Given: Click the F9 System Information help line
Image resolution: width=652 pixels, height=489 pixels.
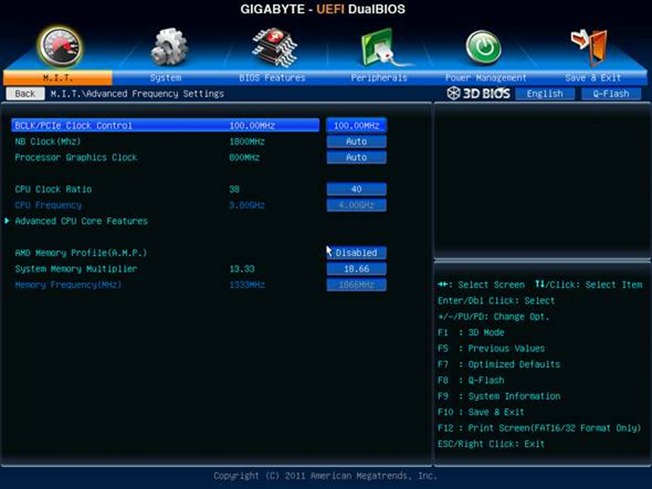Looking at the screenshot, I should tap(499, 396).
